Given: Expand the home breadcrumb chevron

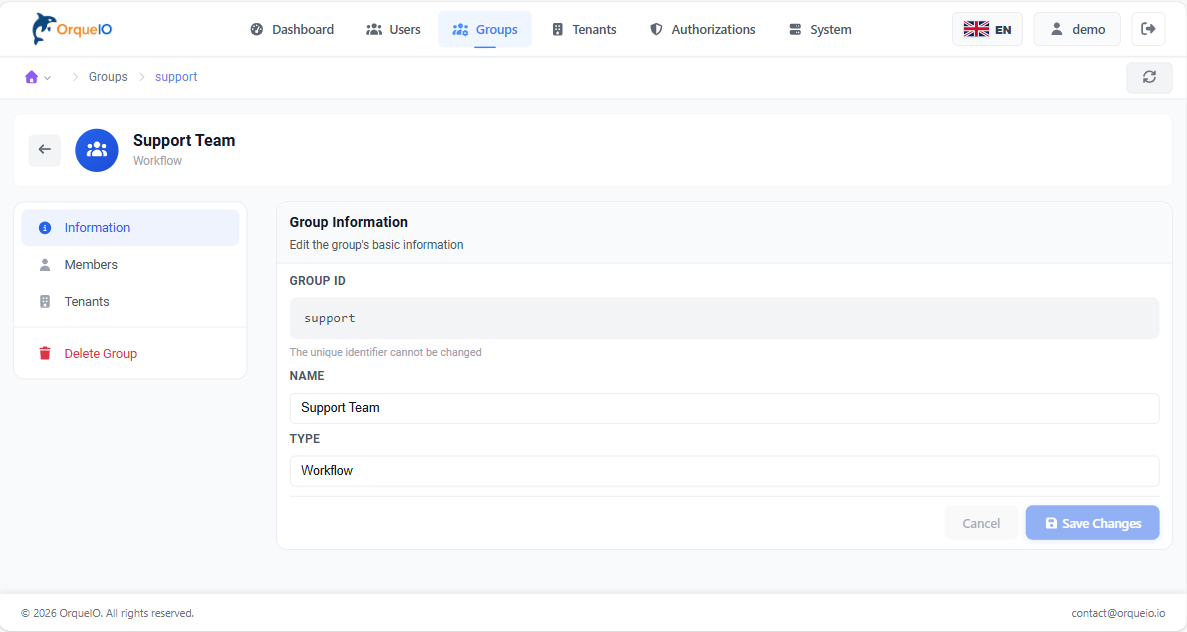Looking at the screenshot, I should [x=47, y=76].
